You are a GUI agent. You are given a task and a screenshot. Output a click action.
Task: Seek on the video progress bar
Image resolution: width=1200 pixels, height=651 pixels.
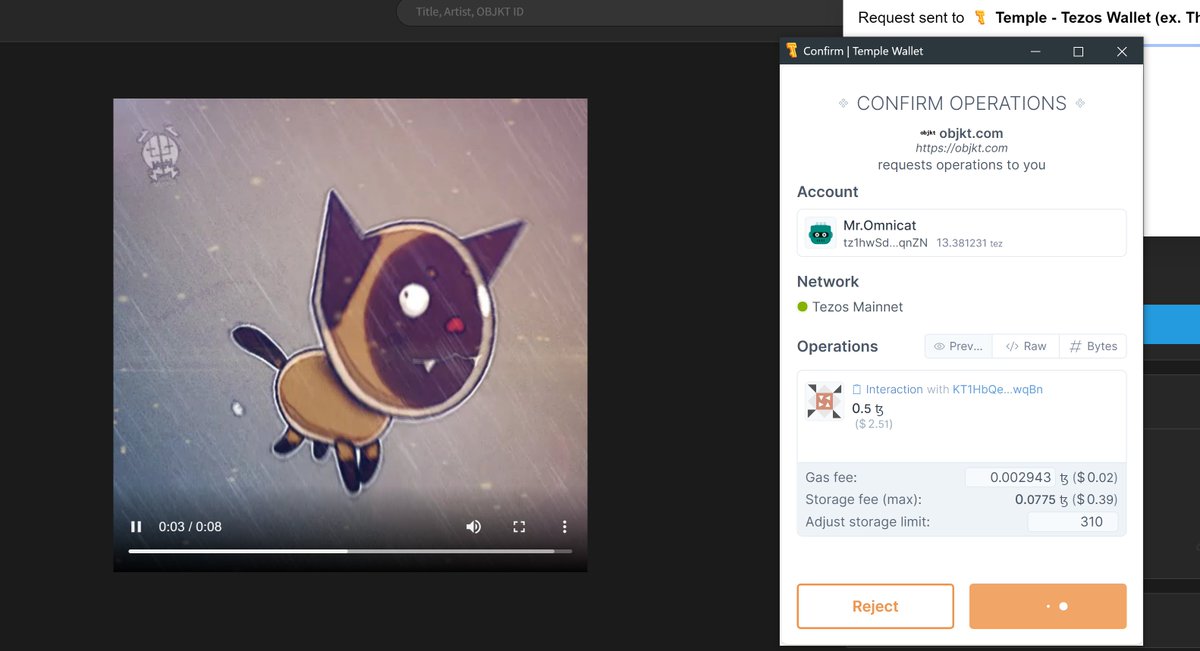coord(350,551)
